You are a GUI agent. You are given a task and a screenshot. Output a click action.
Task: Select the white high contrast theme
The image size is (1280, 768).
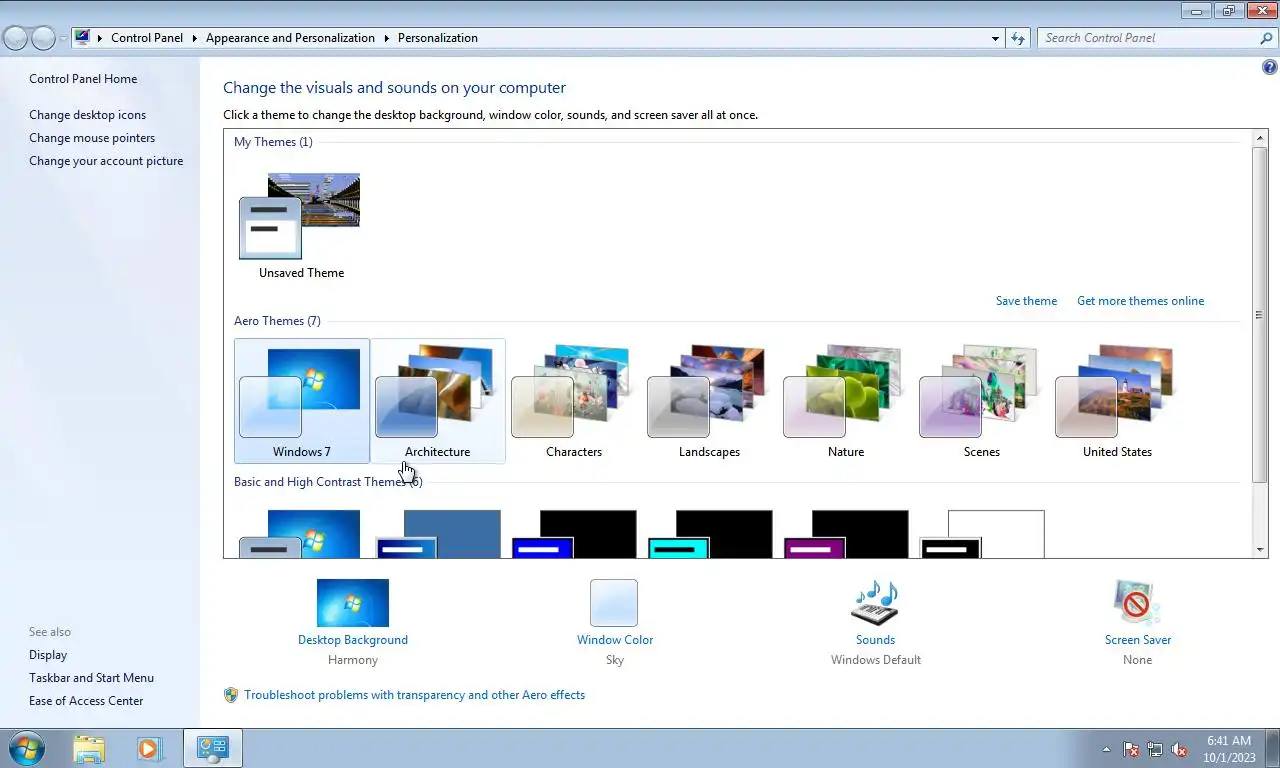pos(982,533)
